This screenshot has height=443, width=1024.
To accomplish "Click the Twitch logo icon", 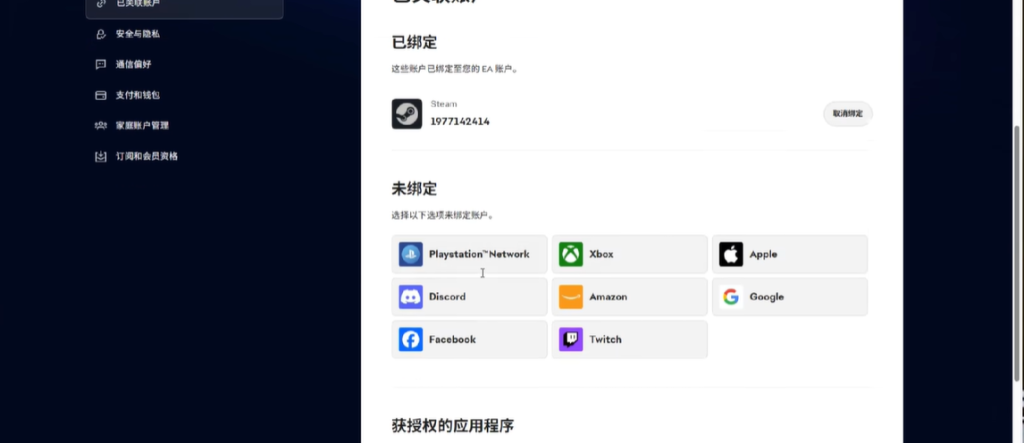I will point(571,340).
